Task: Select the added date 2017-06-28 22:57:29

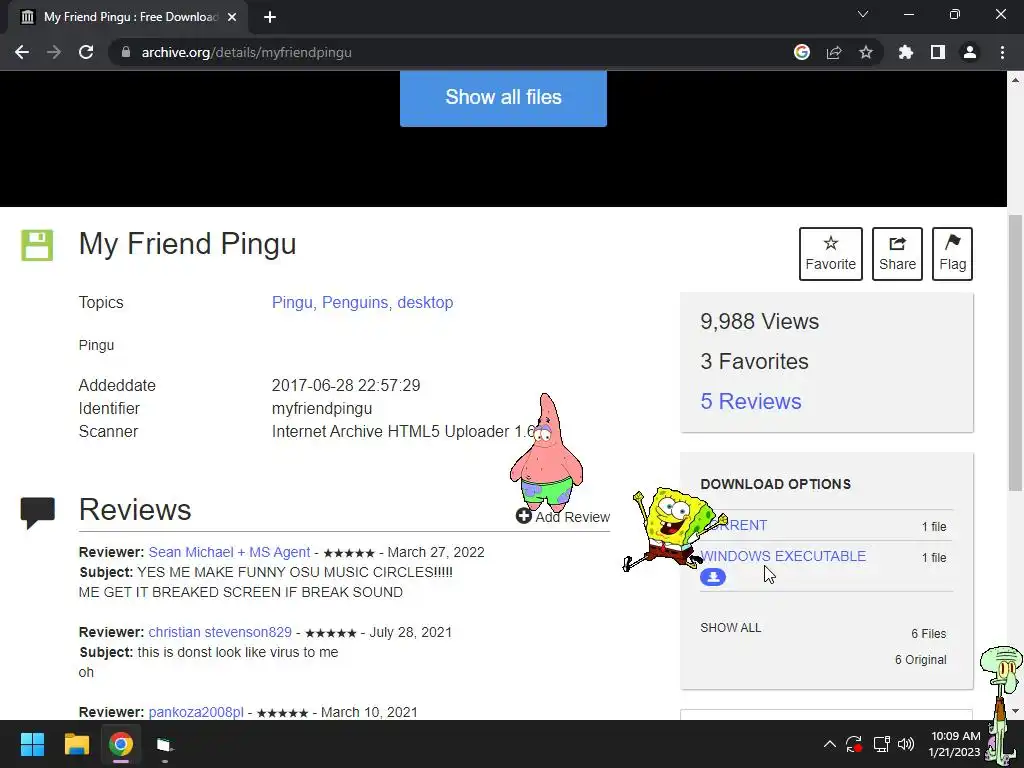Action: (x=346, y=385)
